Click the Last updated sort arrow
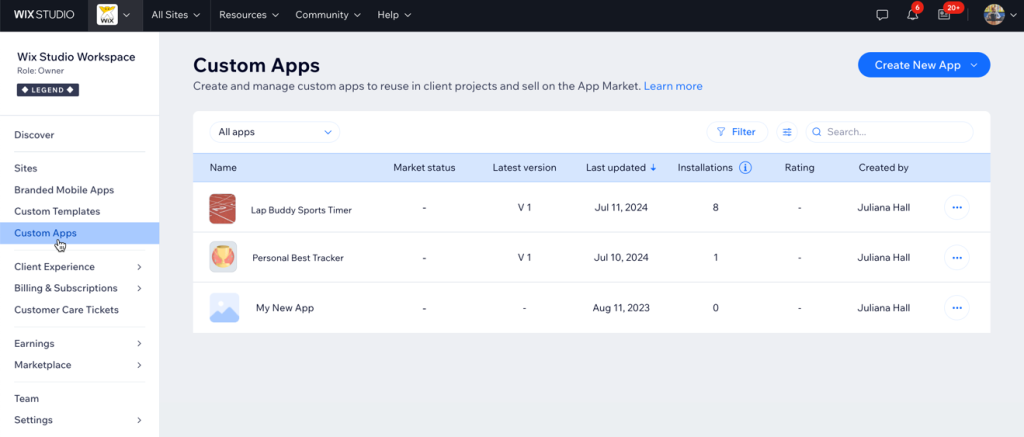The width and height of the screenshot is (1024, 437). click(x=653, y=168)
